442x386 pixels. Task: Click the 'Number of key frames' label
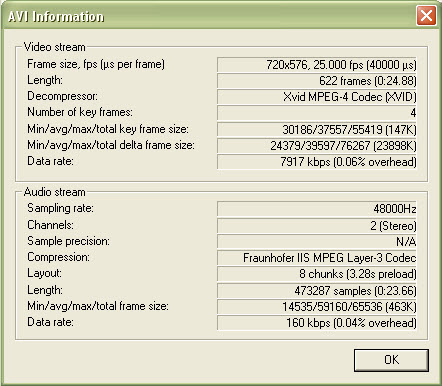(80, 112)
